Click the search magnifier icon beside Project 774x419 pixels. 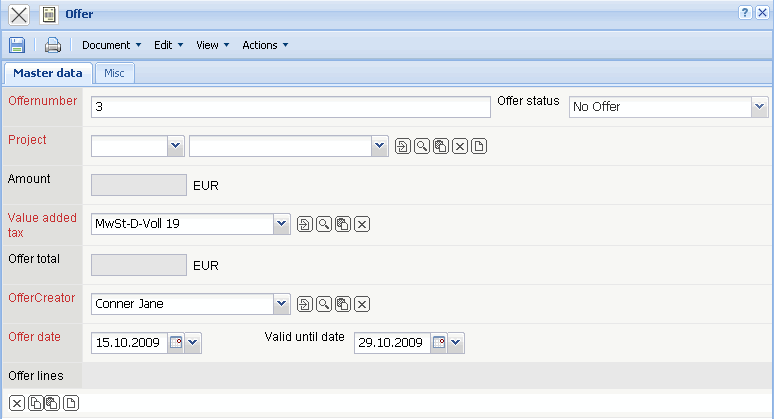coord(421,147)
